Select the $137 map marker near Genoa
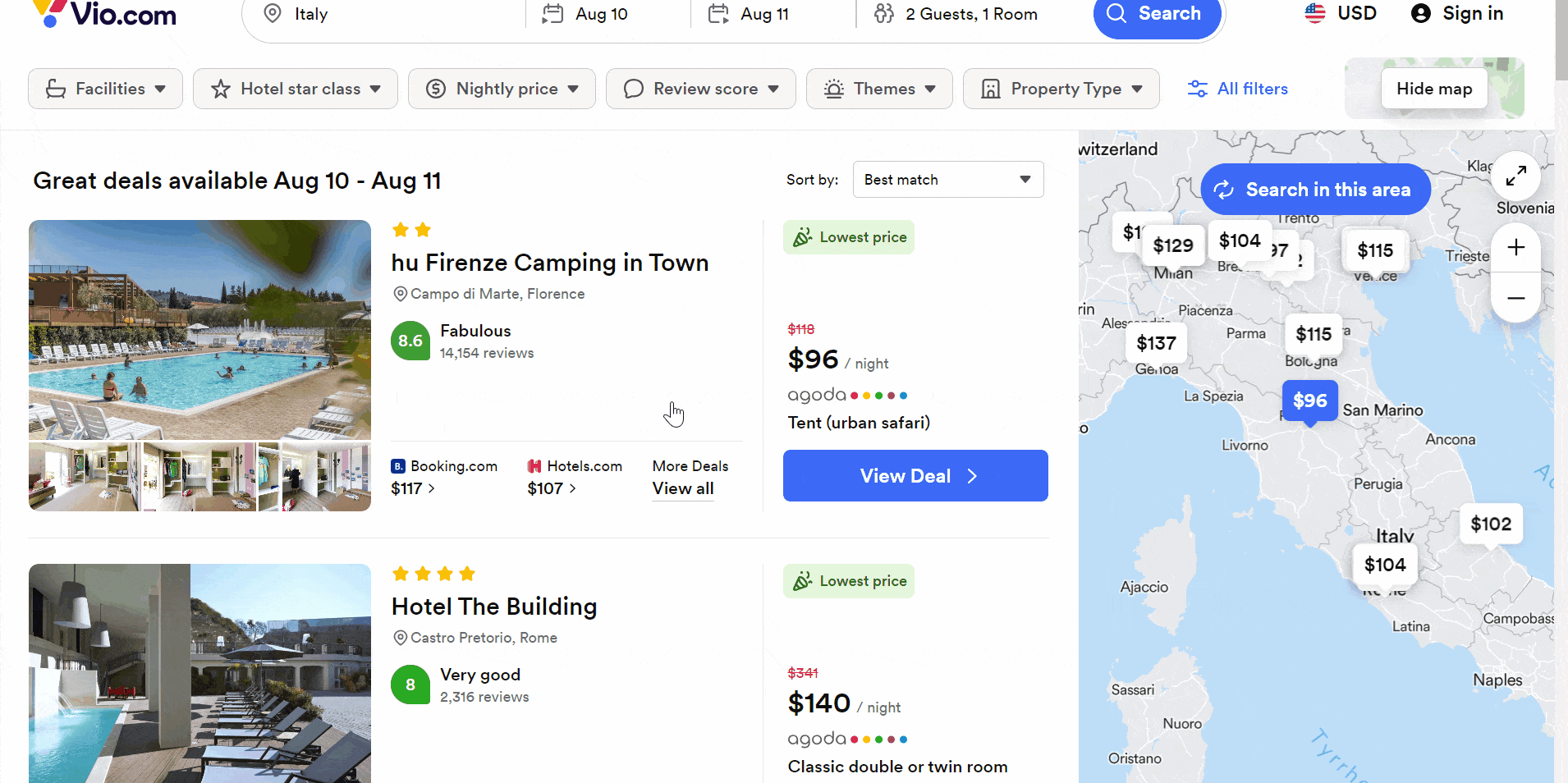Viewport: 1568px width, 783px height. click(x=1156, y=343)
